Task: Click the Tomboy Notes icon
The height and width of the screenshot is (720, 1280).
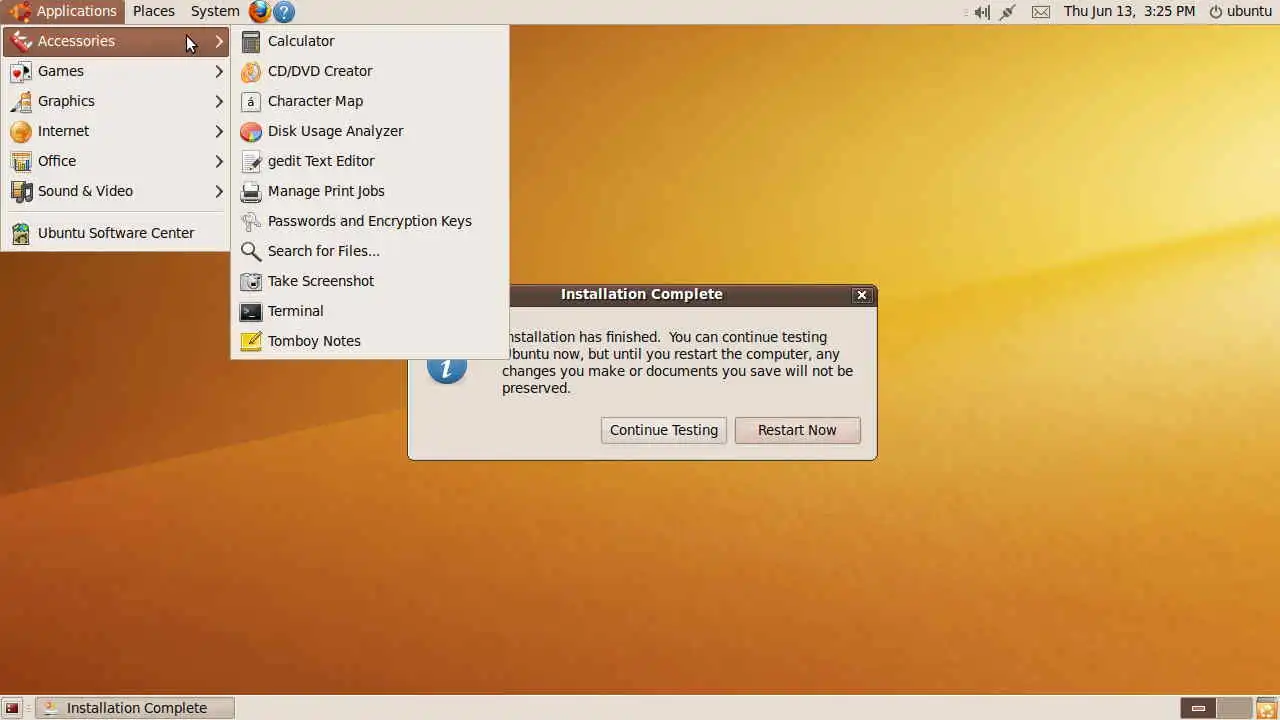Action: [x=251, y=341]
